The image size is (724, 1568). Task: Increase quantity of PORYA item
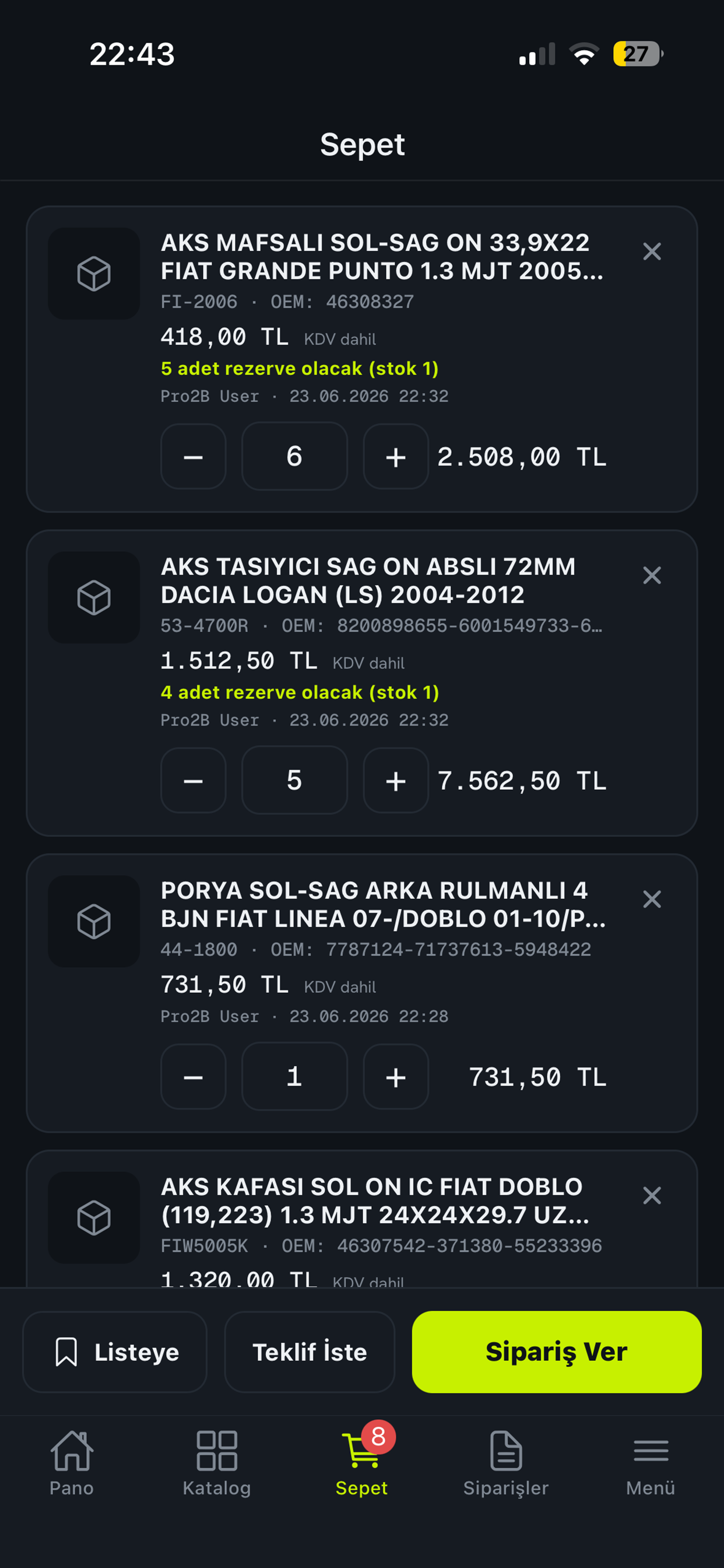[396, 1077]
